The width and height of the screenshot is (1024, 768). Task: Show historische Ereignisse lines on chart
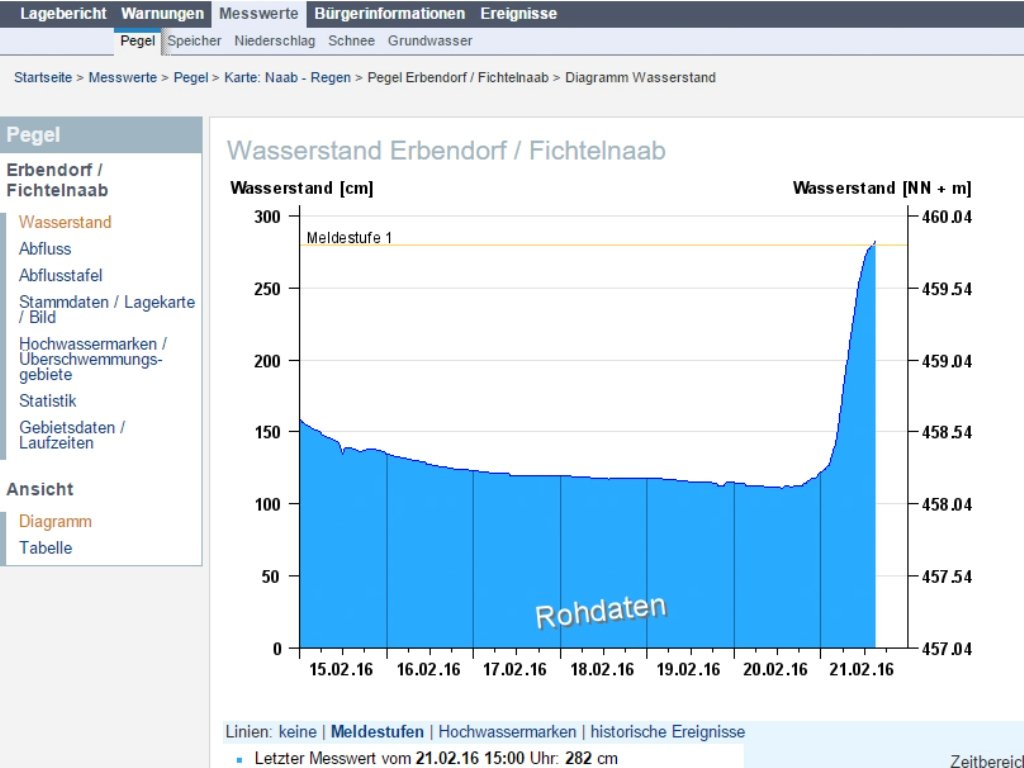(667, 732)
